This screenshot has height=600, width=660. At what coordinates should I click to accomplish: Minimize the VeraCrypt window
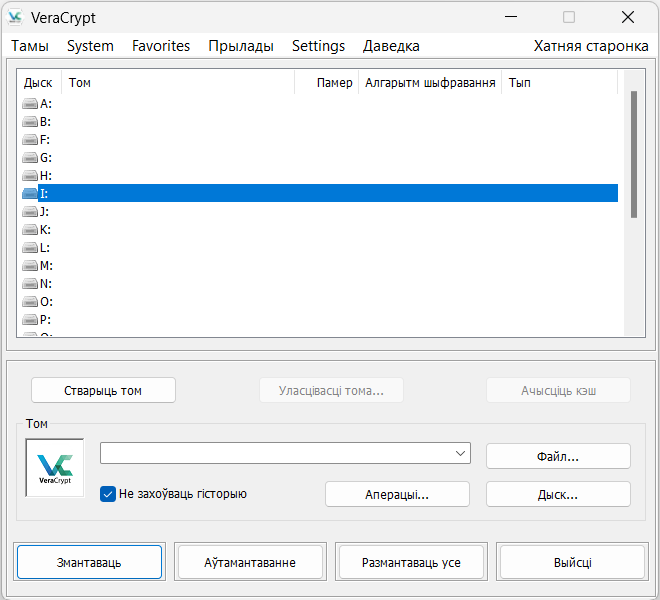pos(511,17)
